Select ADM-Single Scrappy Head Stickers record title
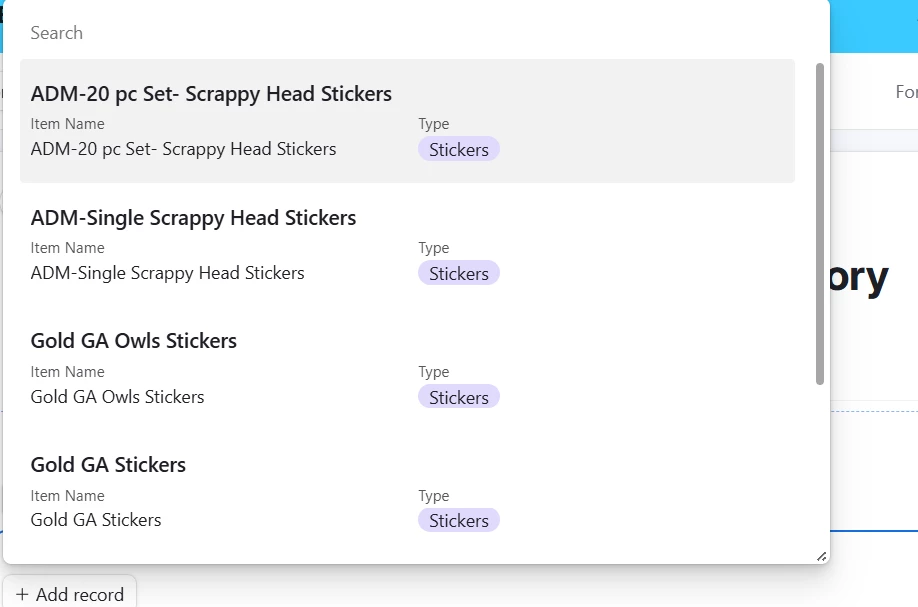The width and height of the screenshot is (918, 607). pos(193,218)
